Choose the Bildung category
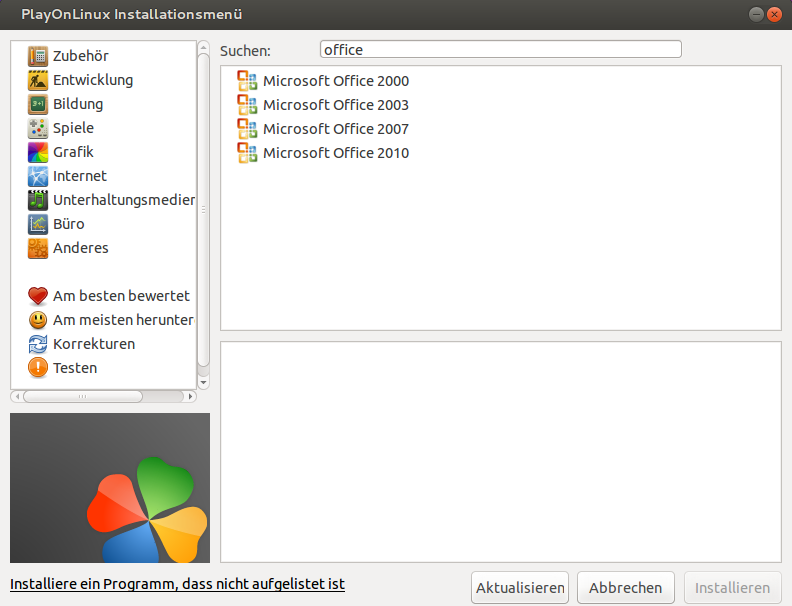This screenshot has height=606, width=792. click(78, 104)
